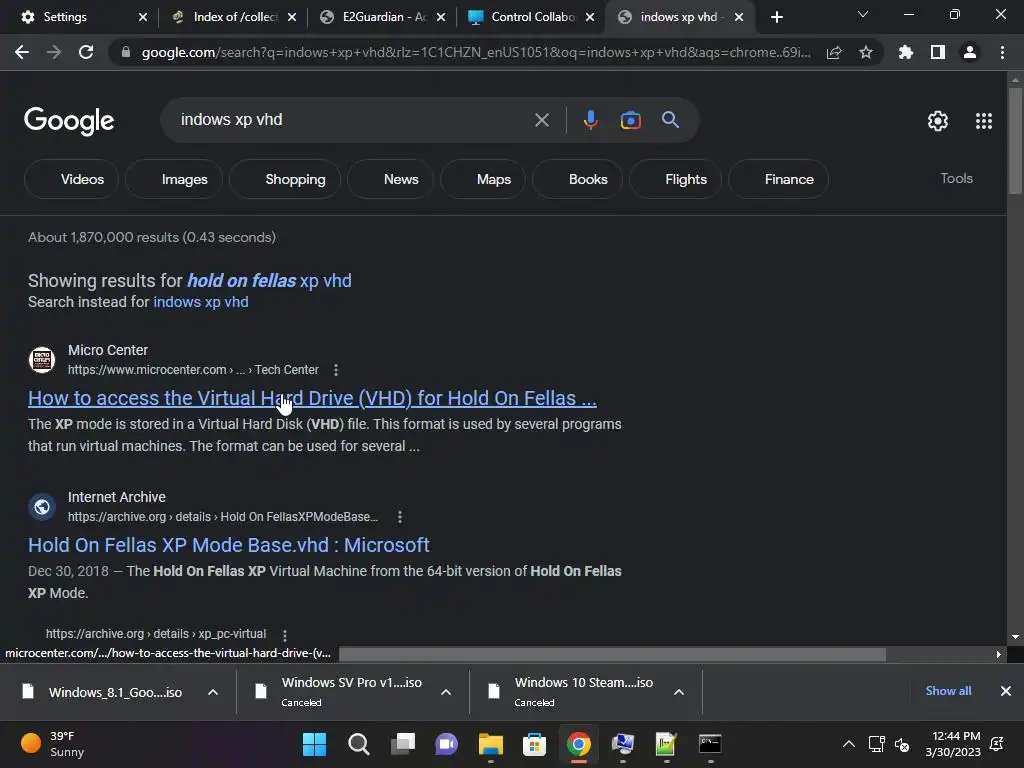
Task: Filter results by News
Action: click(x=390, y=180)
